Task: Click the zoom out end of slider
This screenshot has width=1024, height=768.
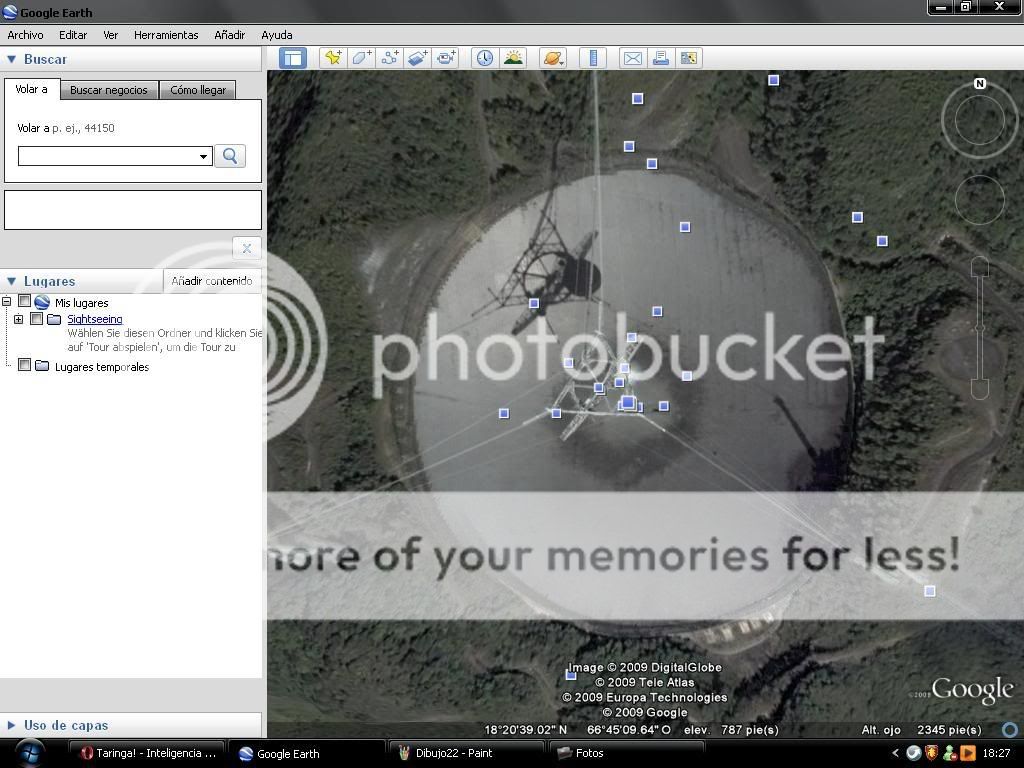Action: 980,390
